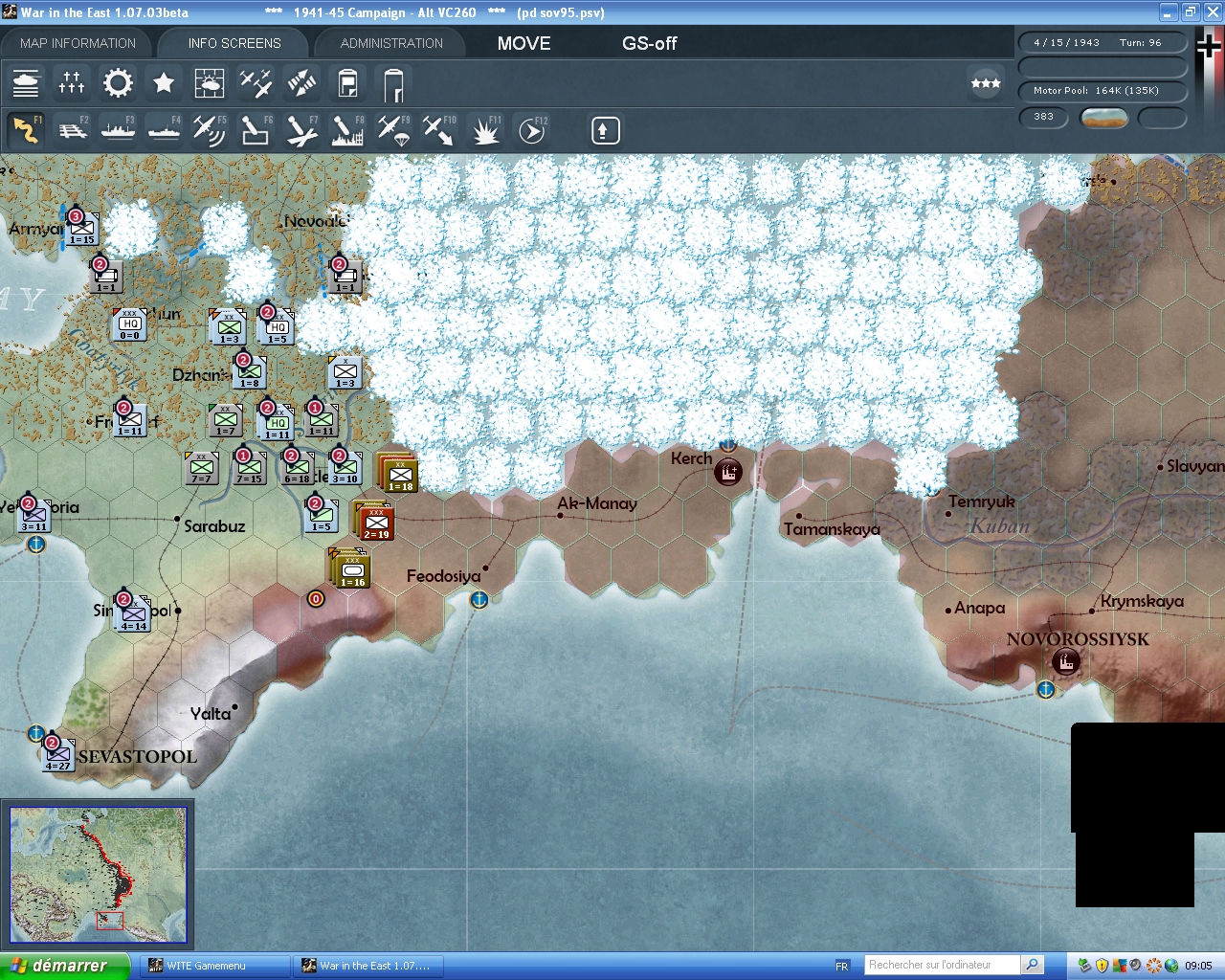The height and width of the screenshot is (980, 1225).
Task: Select the XXX HQ unit labeled 0=0
Action: [x=129, y=324]
